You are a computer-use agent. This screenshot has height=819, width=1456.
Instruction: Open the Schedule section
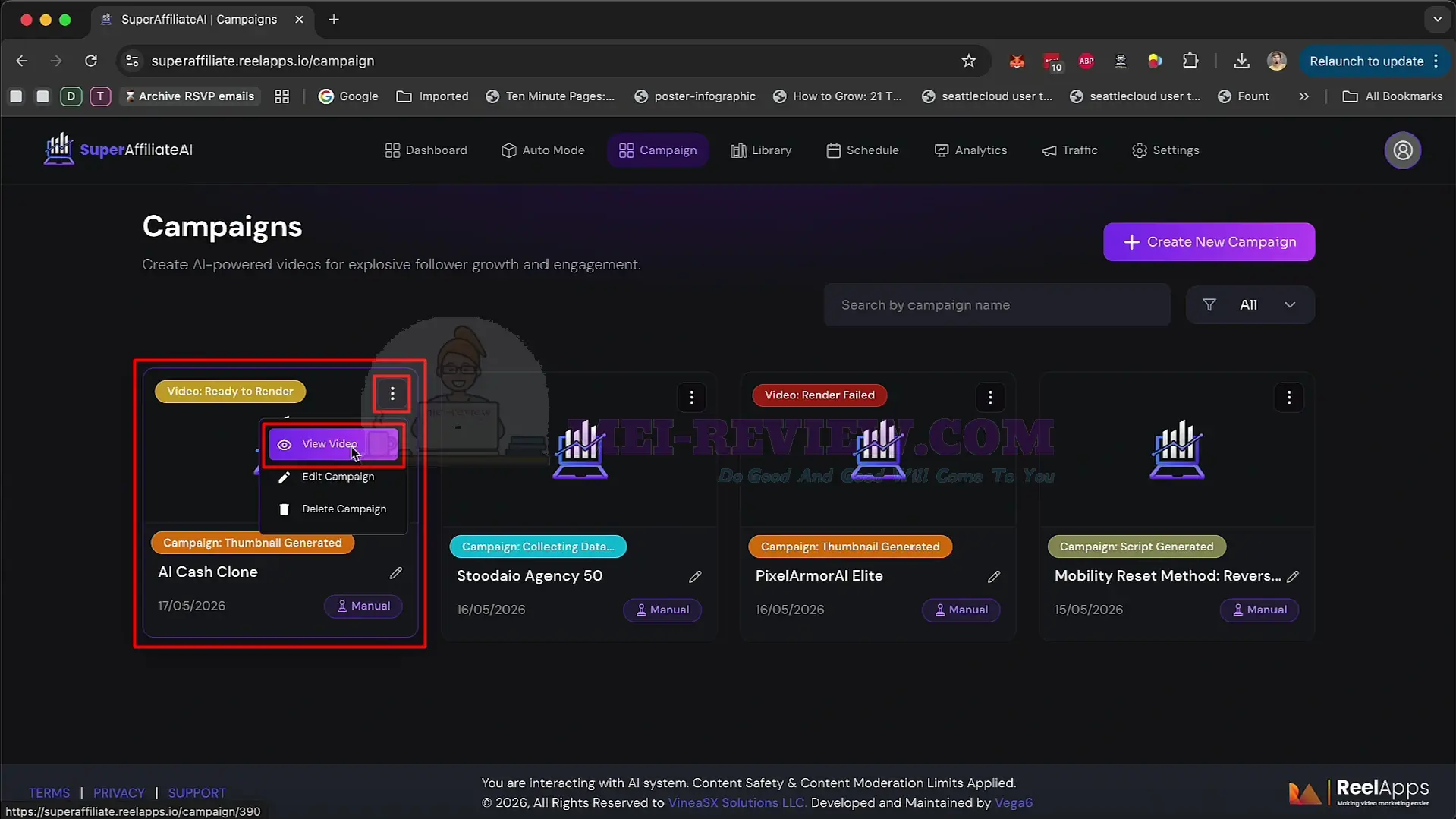(862, 150)
